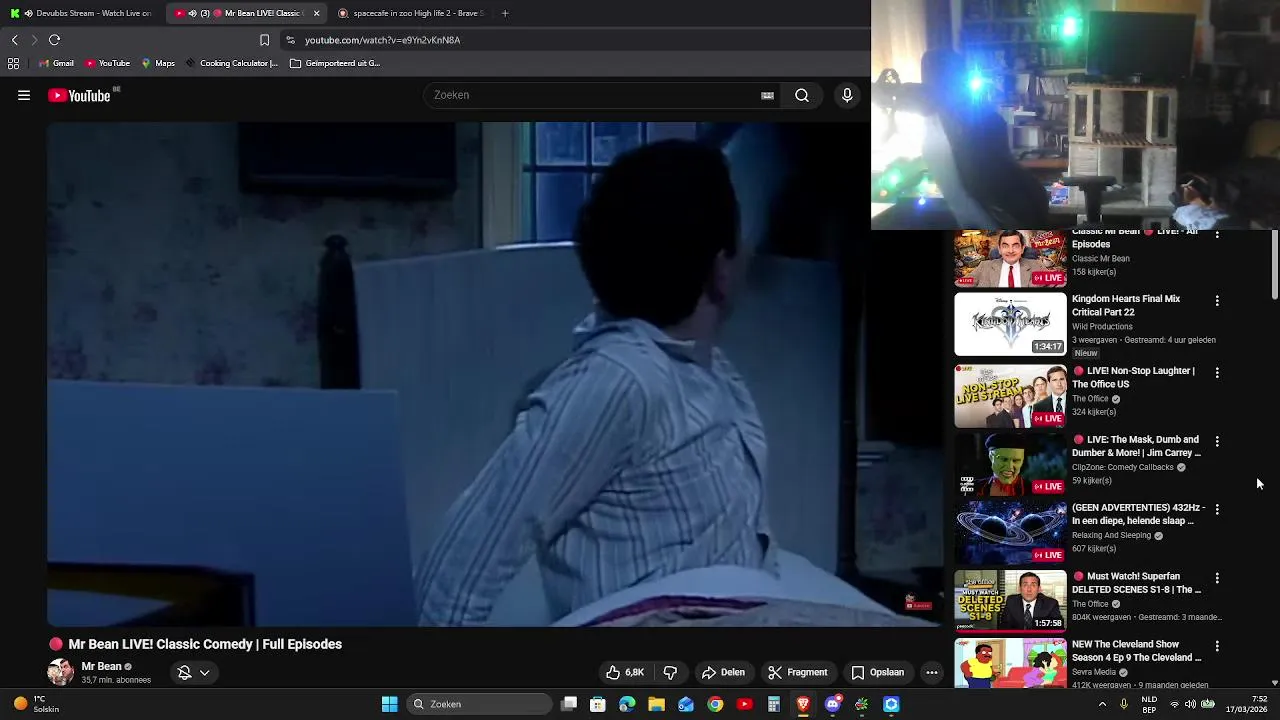This screenshot has width=1280, height=720.
Task: Open The Cleveland Show video thumbnail
Action: (x=1010, y=662)
